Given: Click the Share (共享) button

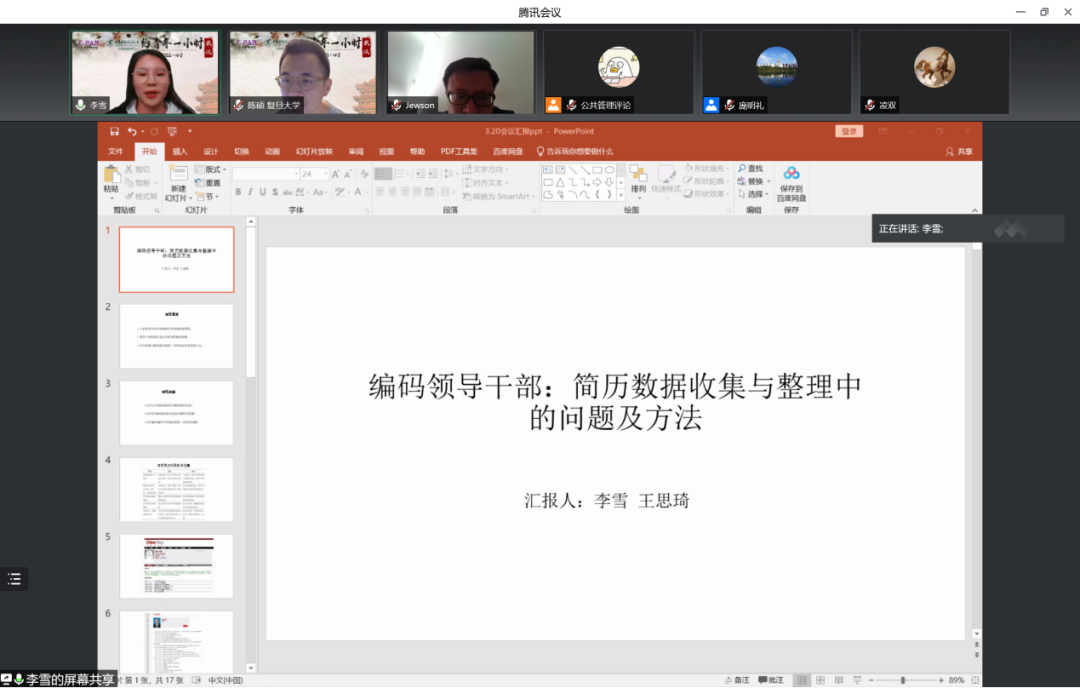Looking at the screenshot, I should pyautogui.click(x=958, y=152).
